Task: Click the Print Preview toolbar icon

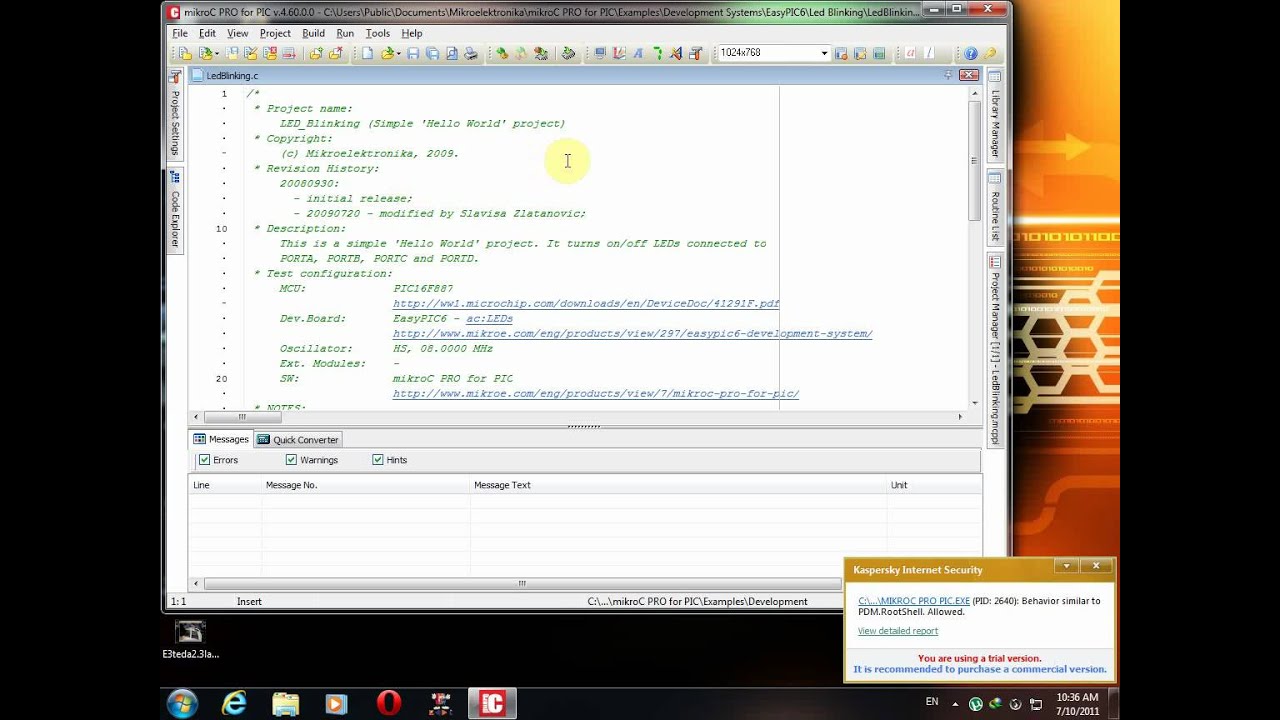Action: coord(451,53)
